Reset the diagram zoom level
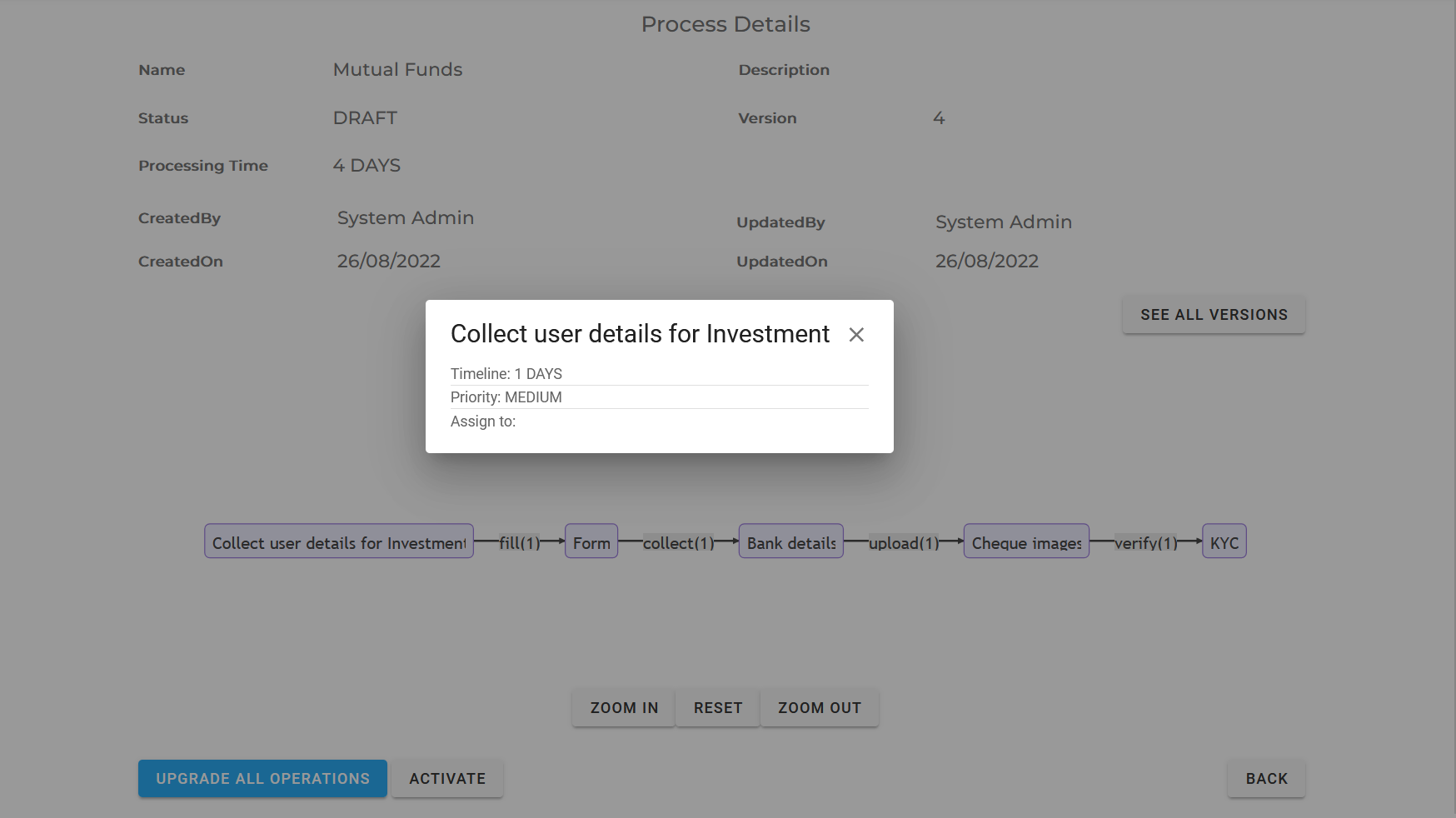The width and height of the screenshot is (1456, 818). 717,708
